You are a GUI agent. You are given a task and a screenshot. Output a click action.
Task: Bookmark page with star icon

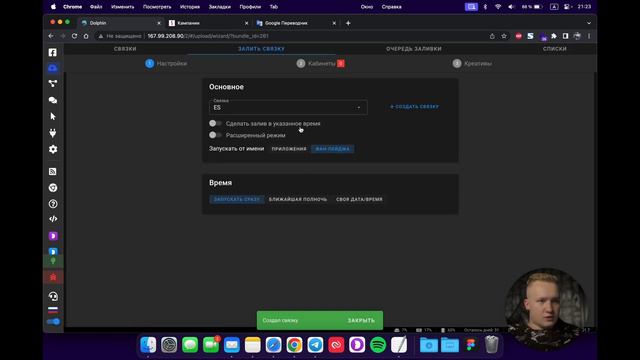point(504,36)
